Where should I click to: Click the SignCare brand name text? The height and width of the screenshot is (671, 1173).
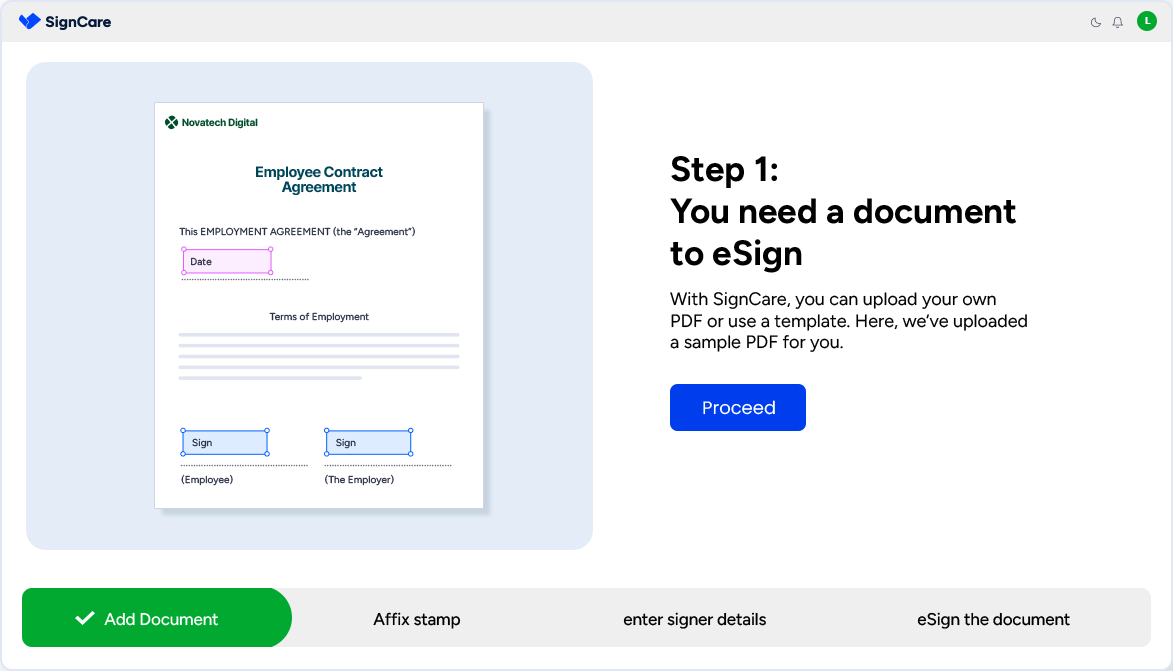[78, 21]
